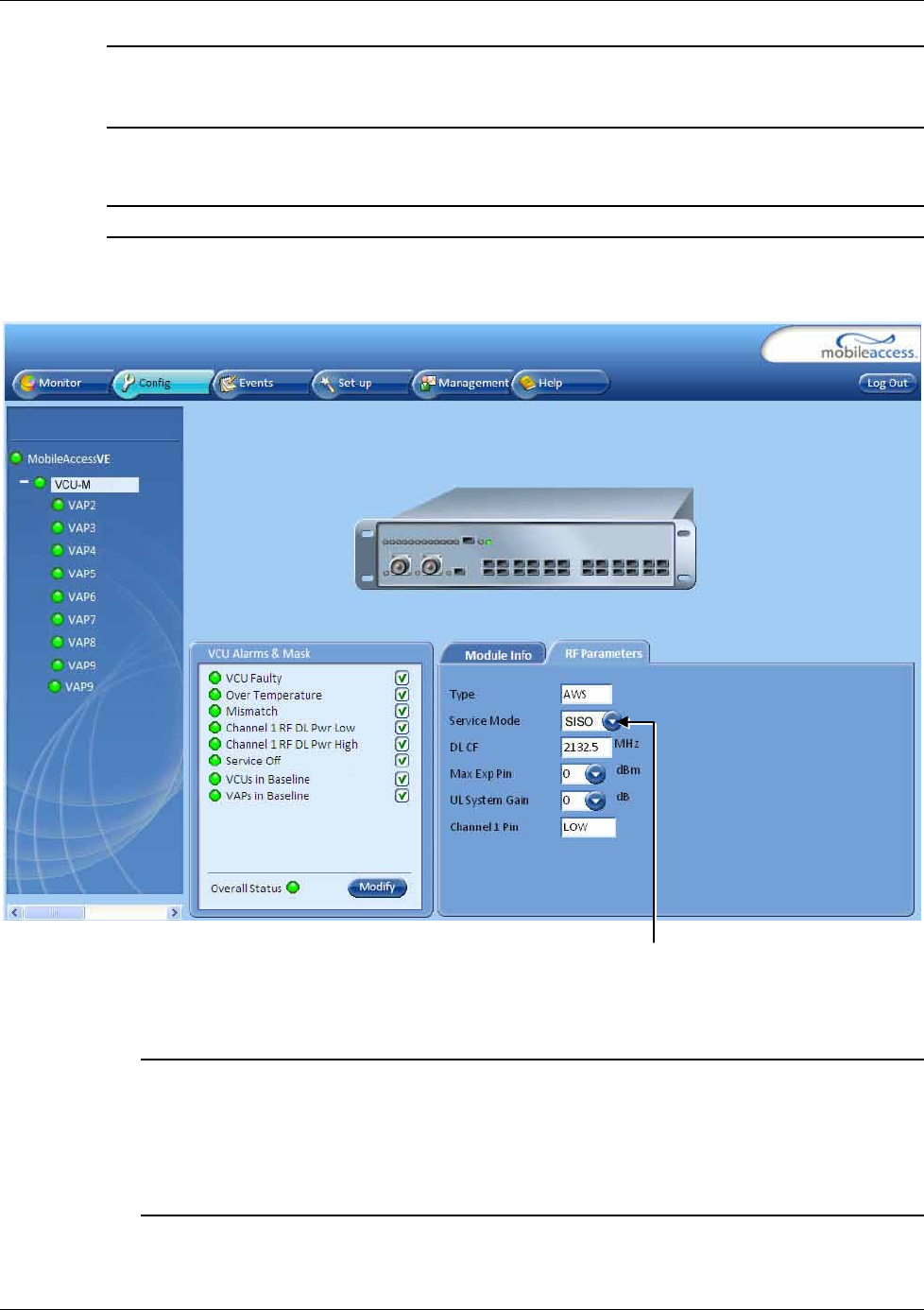924x1310 pixels.
Task: Click the VCU Faulty status LED
Action: pyautogui.click(x=214, y=678)
